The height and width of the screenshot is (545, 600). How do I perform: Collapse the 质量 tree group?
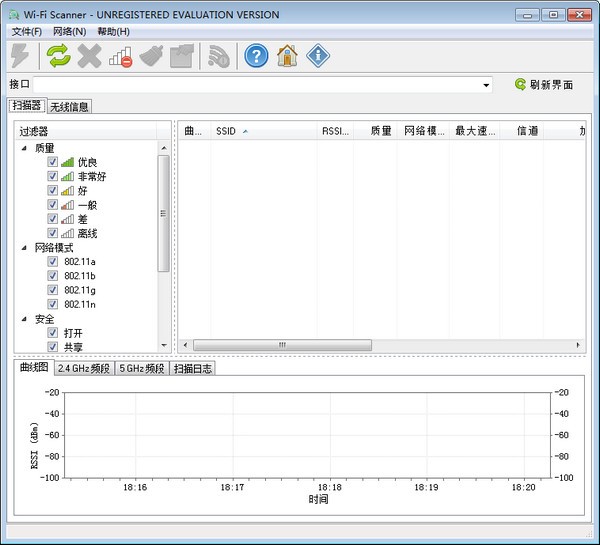24,148
